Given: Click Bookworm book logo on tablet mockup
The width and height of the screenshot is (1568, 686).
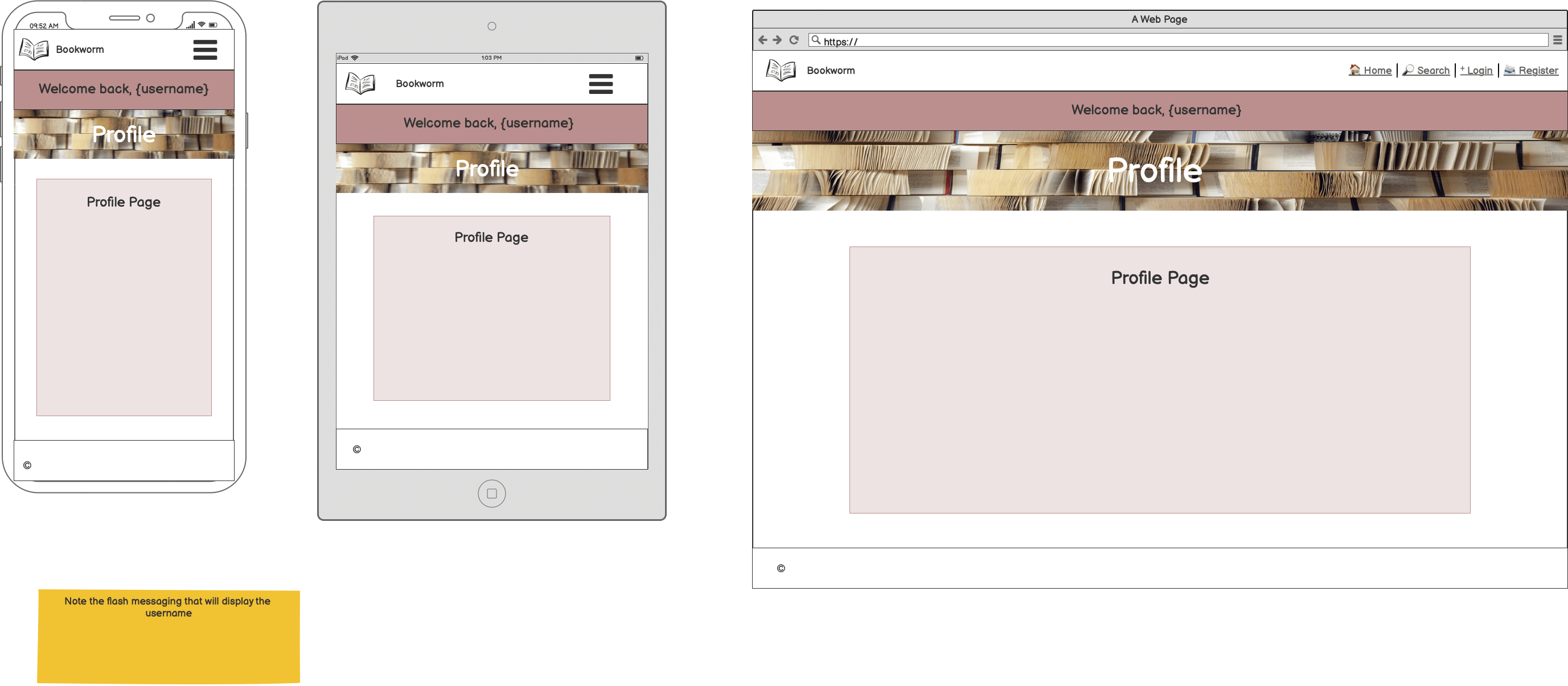Looking at the screenshot, I should coord(360,83).
